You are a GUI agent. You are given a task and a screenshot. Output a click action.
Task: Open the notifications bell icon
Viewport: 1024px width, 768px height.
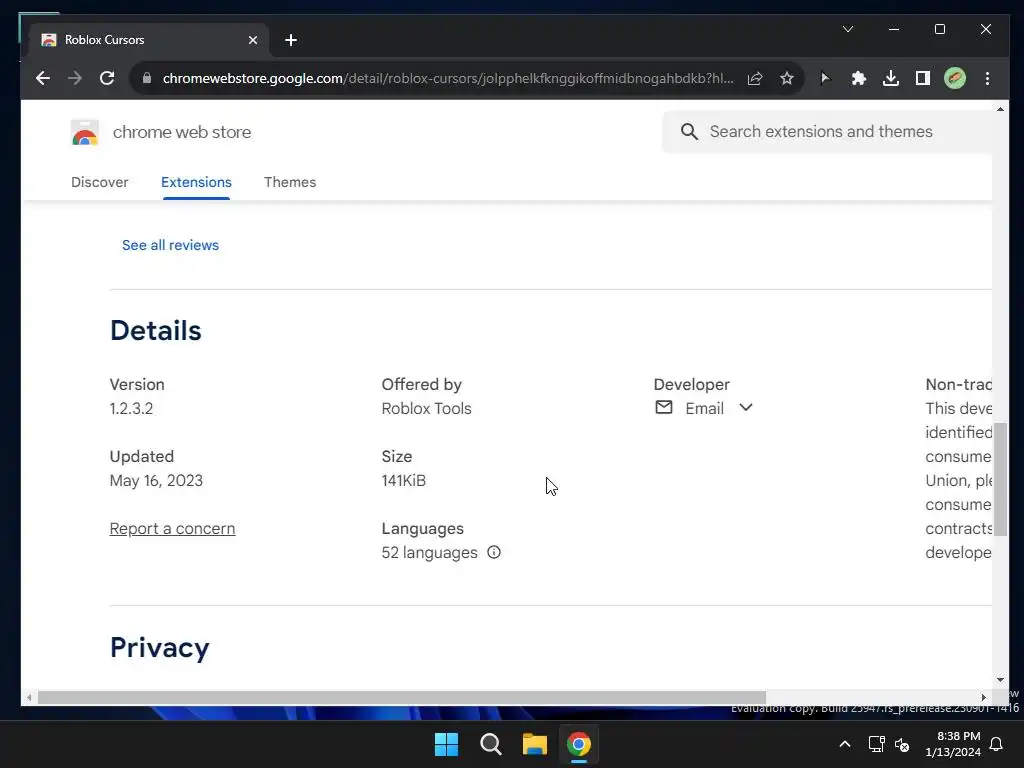point(997,744)
